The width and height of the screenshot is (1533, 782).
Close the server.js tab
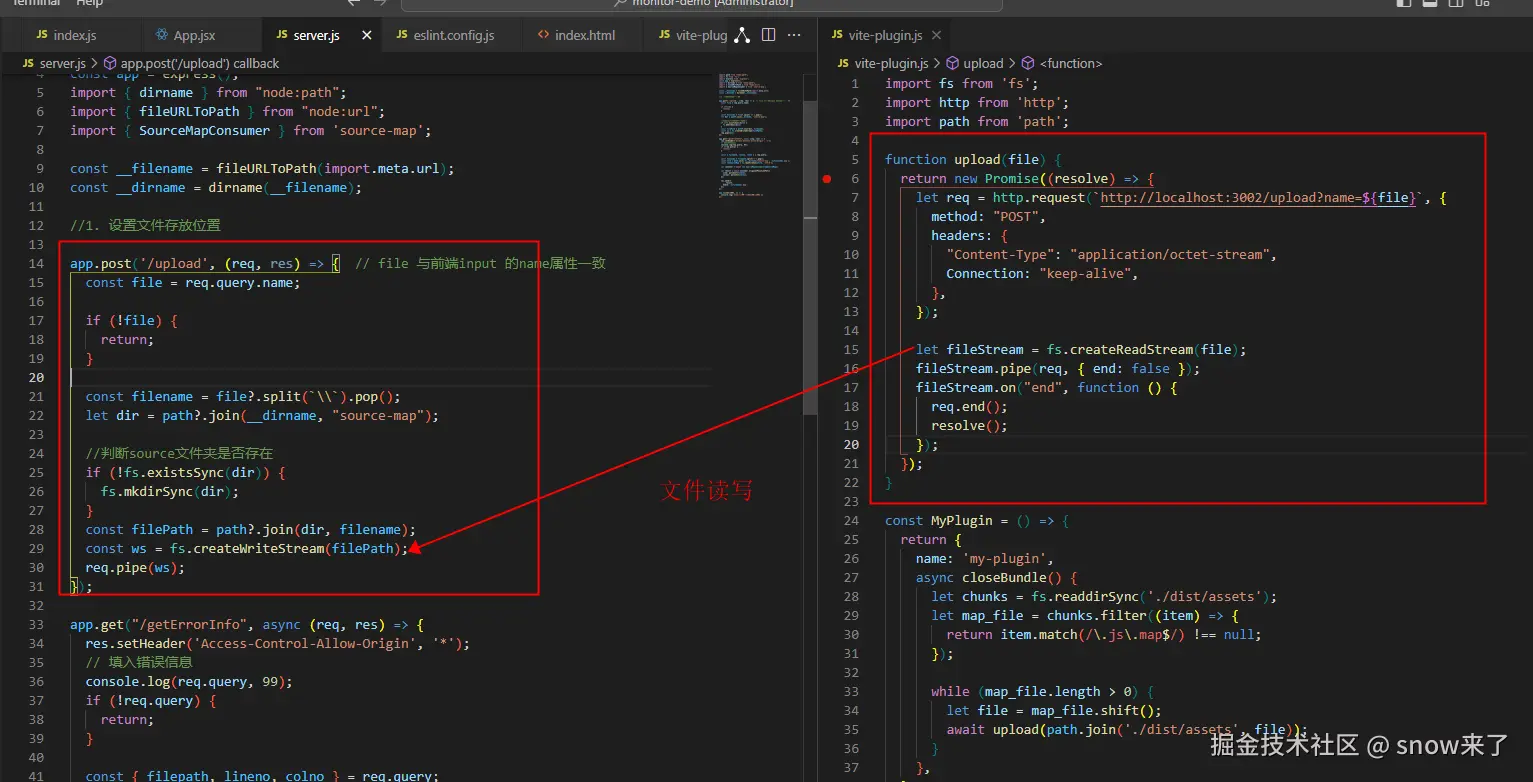pos(367,35)
